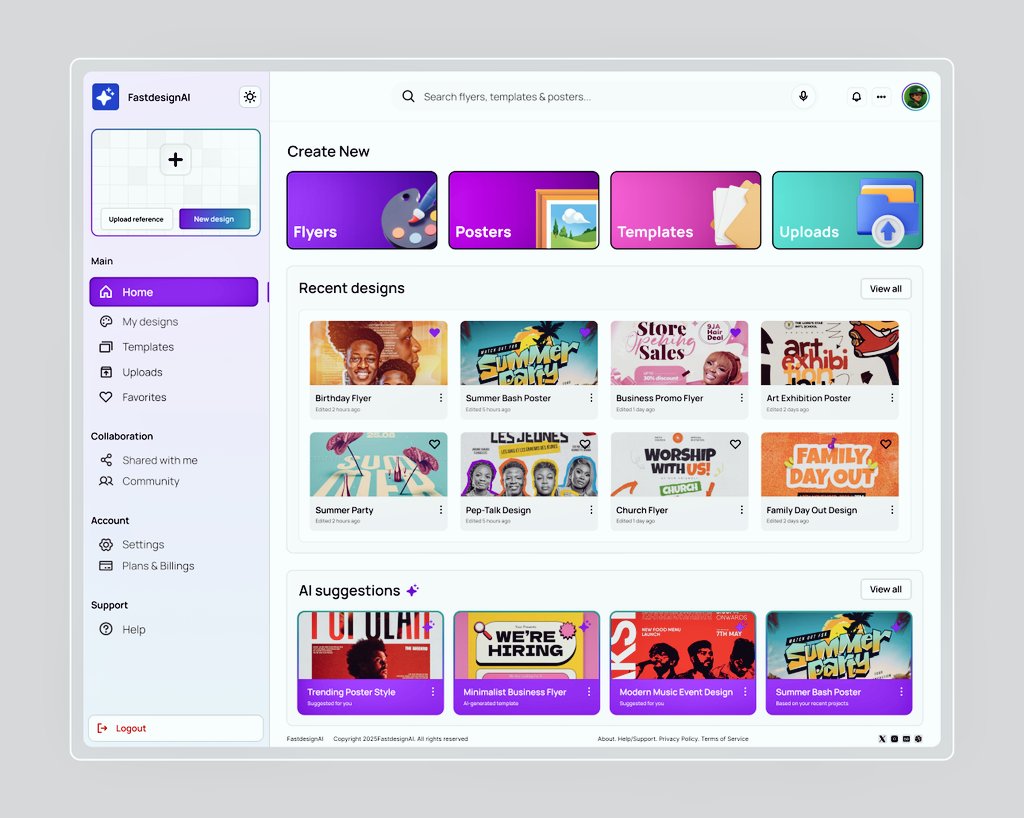Viewport: 1024px width, 818px height.
Task: Select the Flyers create card
Action: (362, 210)
